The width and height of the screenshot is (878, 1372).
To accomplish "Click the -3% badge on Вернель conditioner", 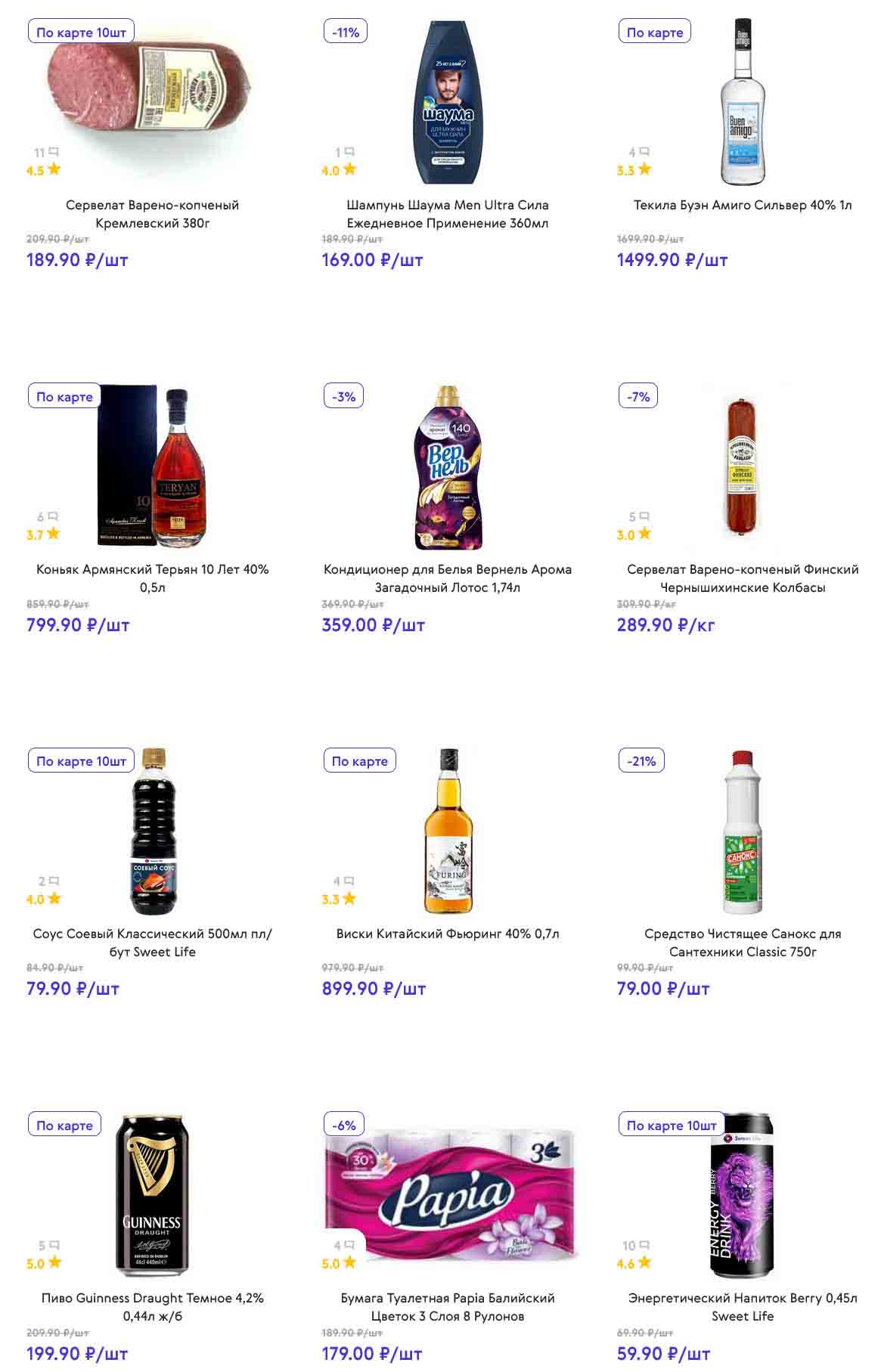I will (343, 397).
